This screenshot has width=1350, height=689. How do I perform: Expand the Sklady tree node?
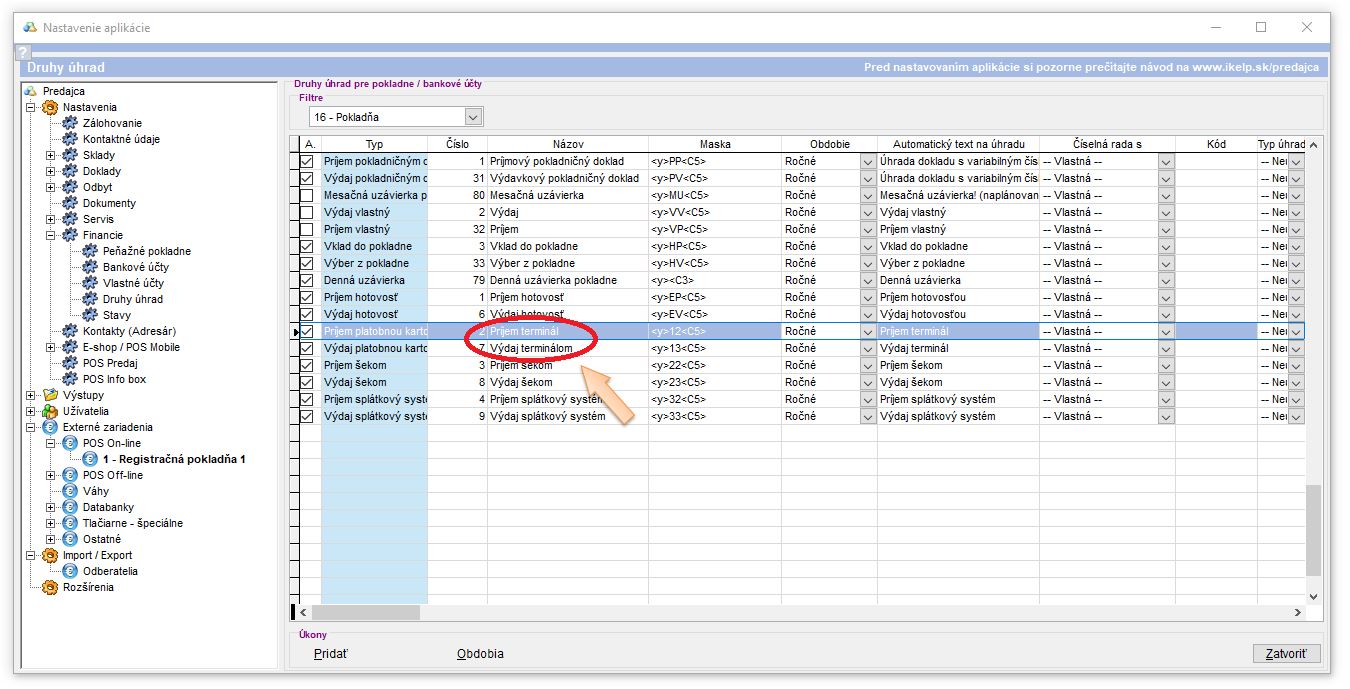click(51, 155)
